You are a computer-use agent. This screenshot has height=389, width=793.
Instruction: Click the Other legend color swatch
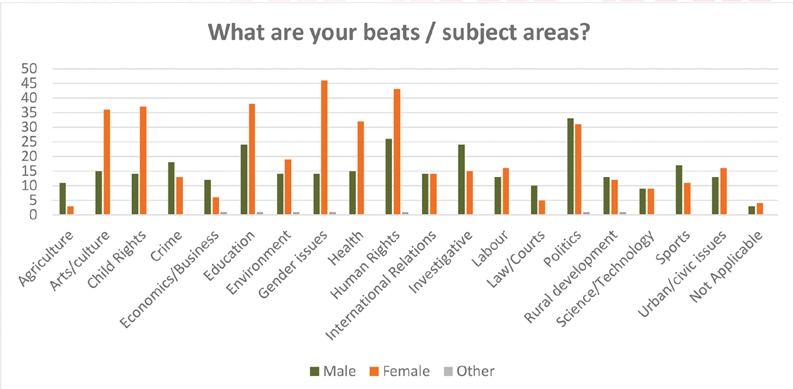click(x=449, y=372)
